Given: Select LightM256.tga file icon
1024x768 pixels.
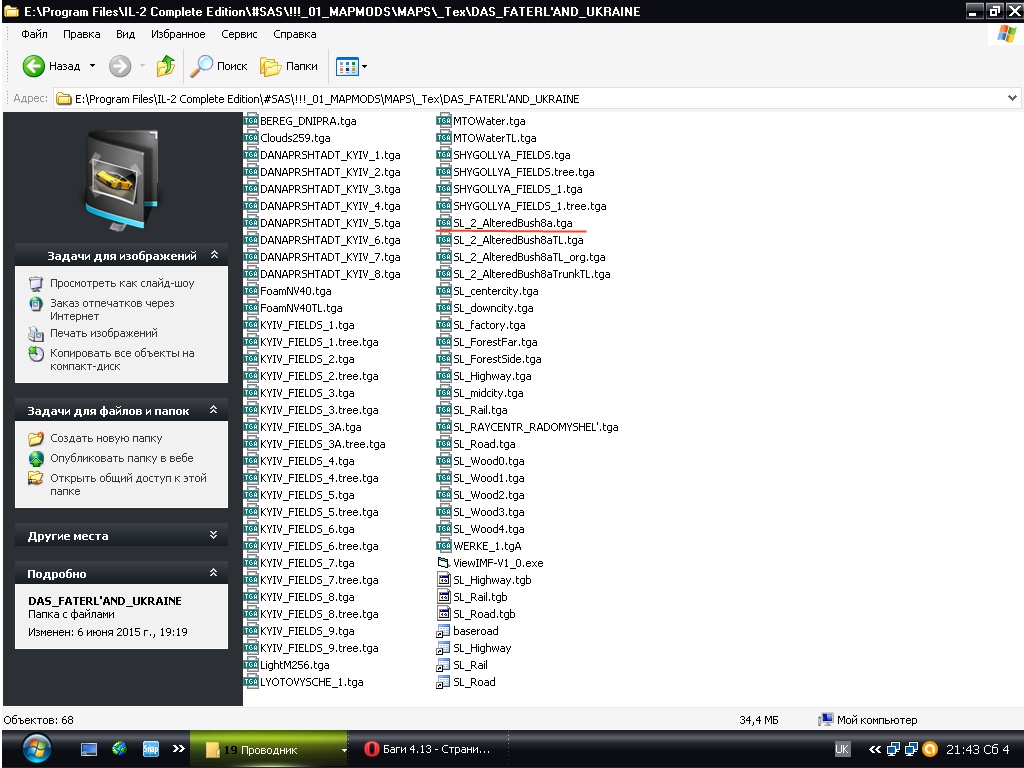Looking at the screenshot, I should click(x=251, y=665).
